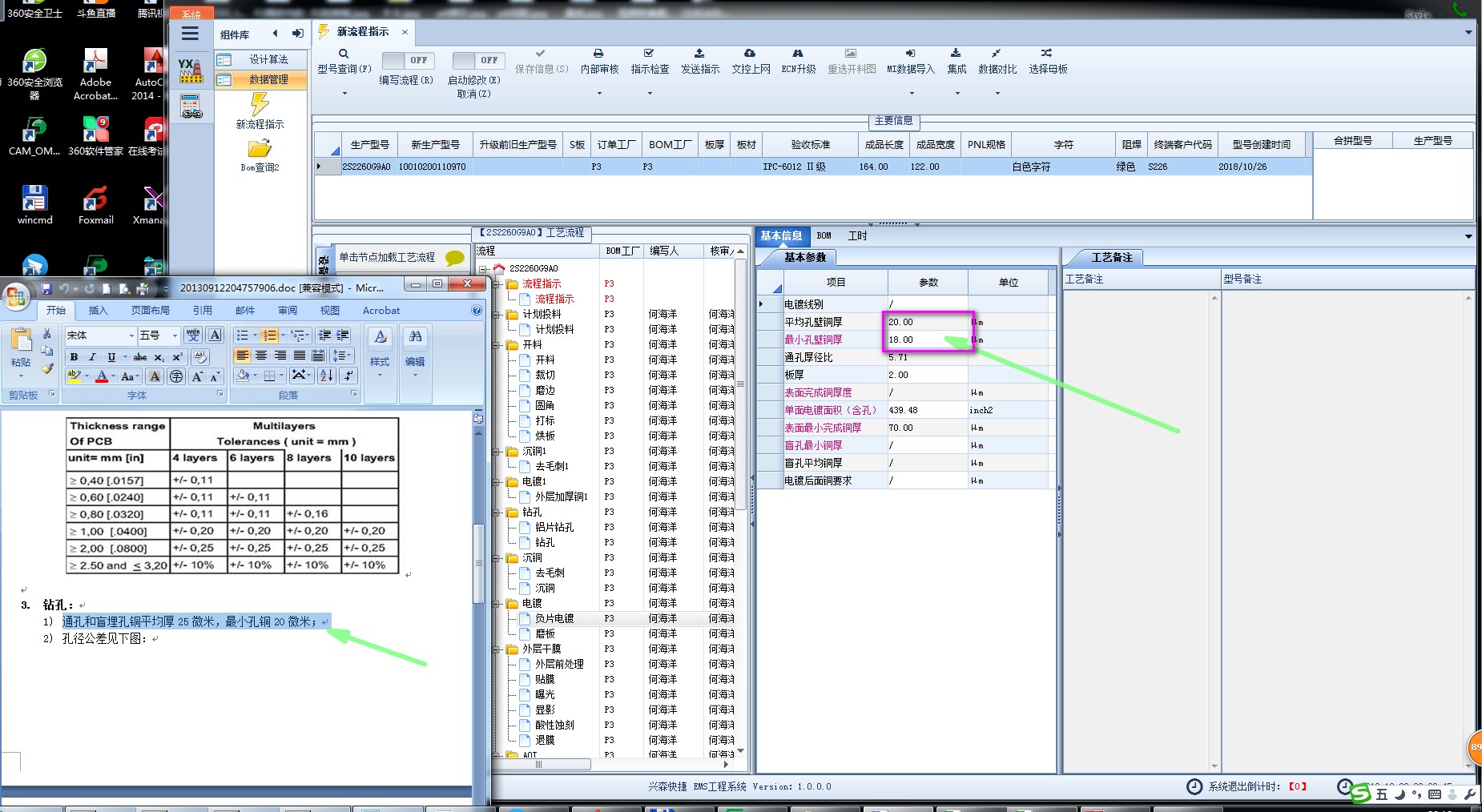Click the 文控上网 cloud icon
Screen dimensions: 1482x812
(750, 53)
